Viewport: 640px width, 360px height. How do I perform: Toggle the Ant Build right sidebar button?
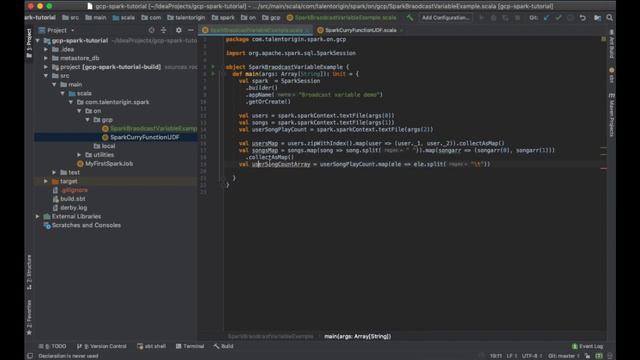click(x=611, y=44)
